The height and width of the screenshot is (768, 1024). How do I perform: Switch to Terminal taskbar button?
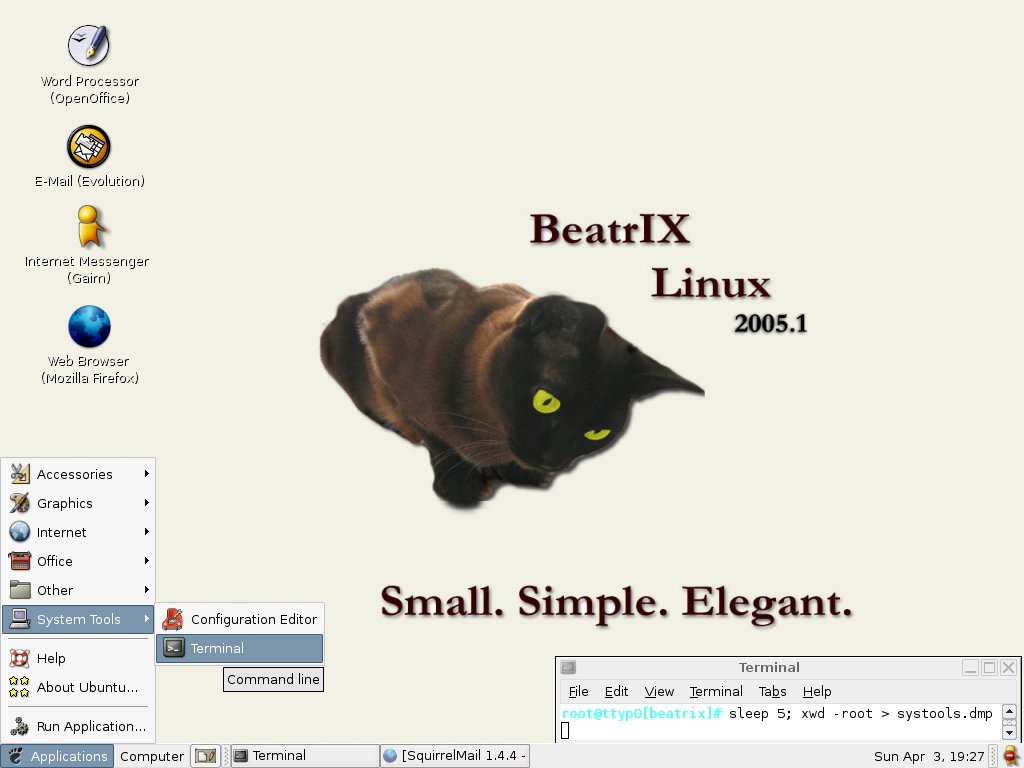(x=305, y=756)
